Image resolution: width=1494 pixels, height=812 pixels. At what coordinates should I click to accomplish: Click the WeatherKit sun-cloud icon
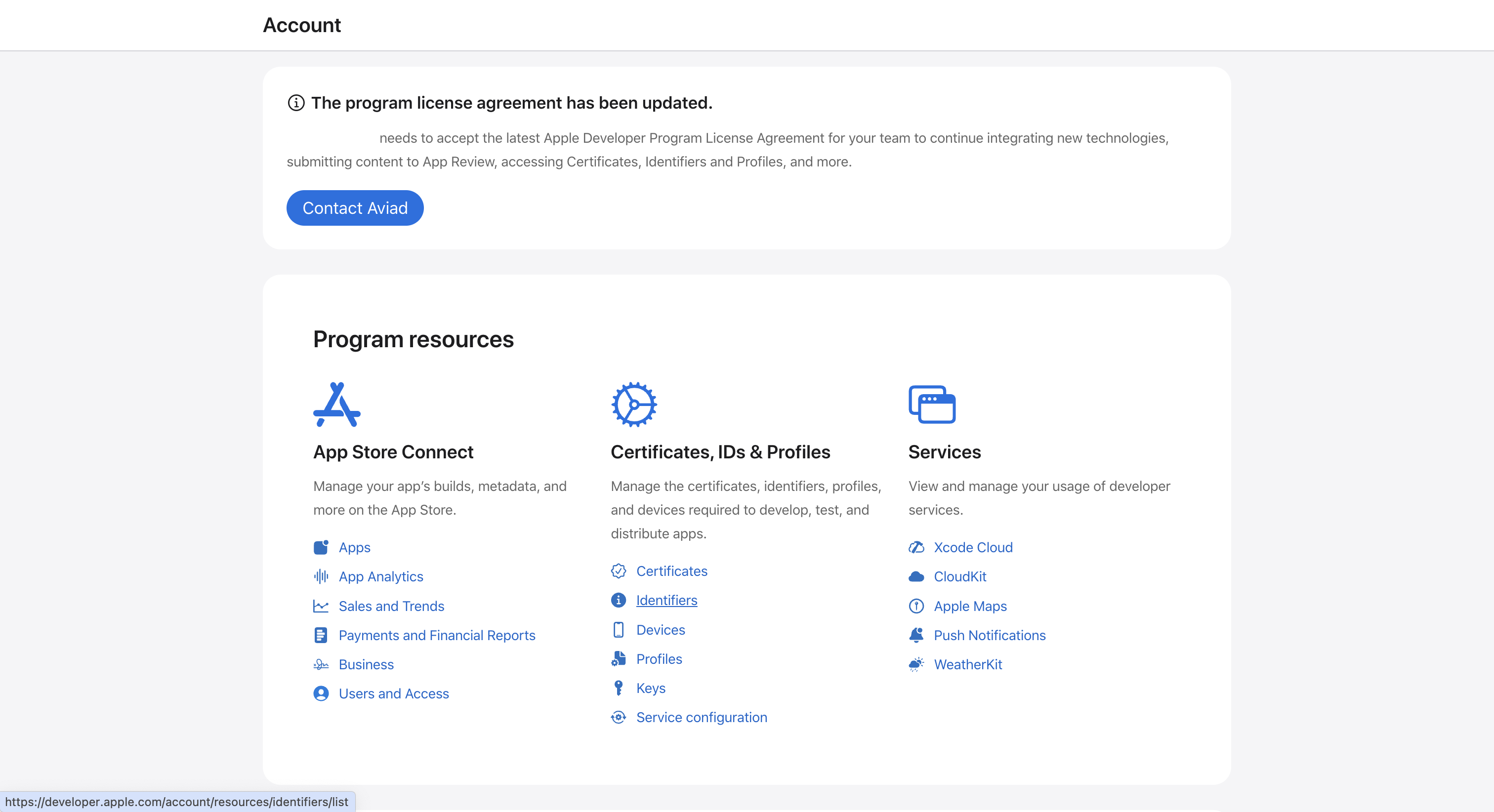click(x=916, y=664)
